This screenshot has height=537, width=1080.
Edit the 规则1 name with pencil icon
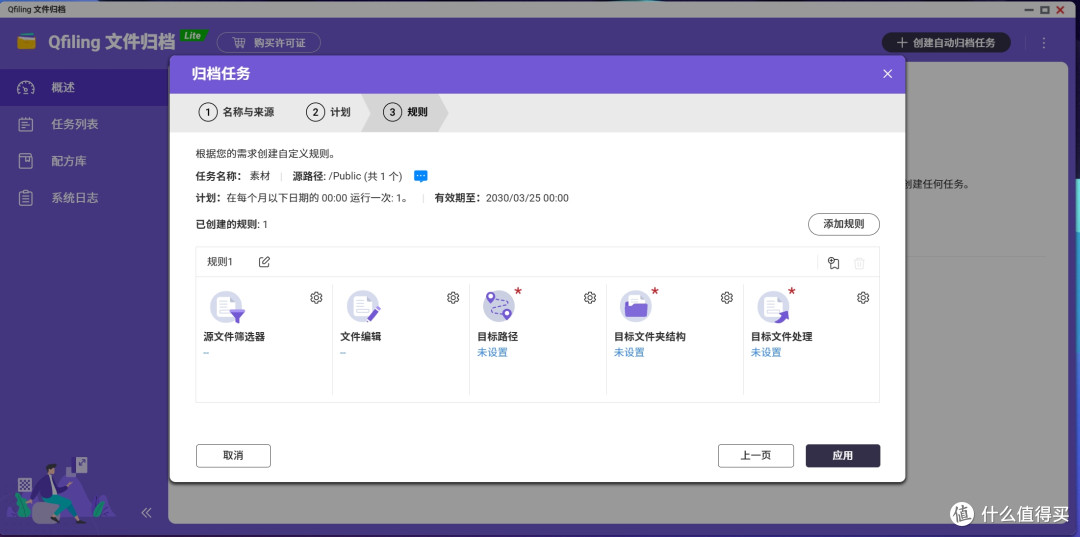coord(264,262)
